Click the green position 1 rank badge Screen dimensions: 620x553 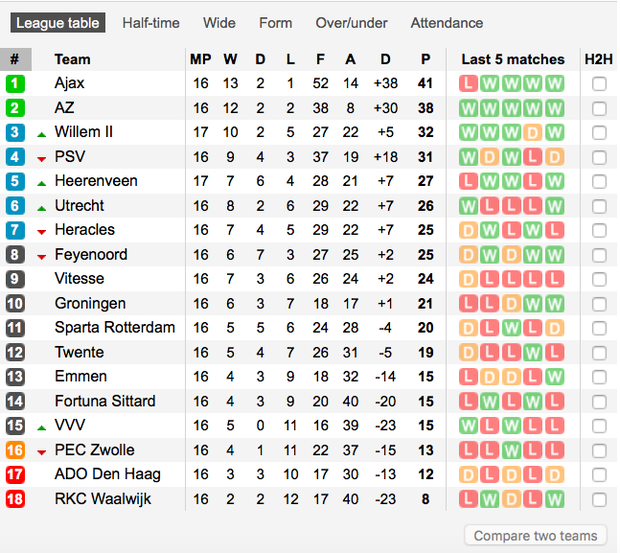(x=15, y=84)
